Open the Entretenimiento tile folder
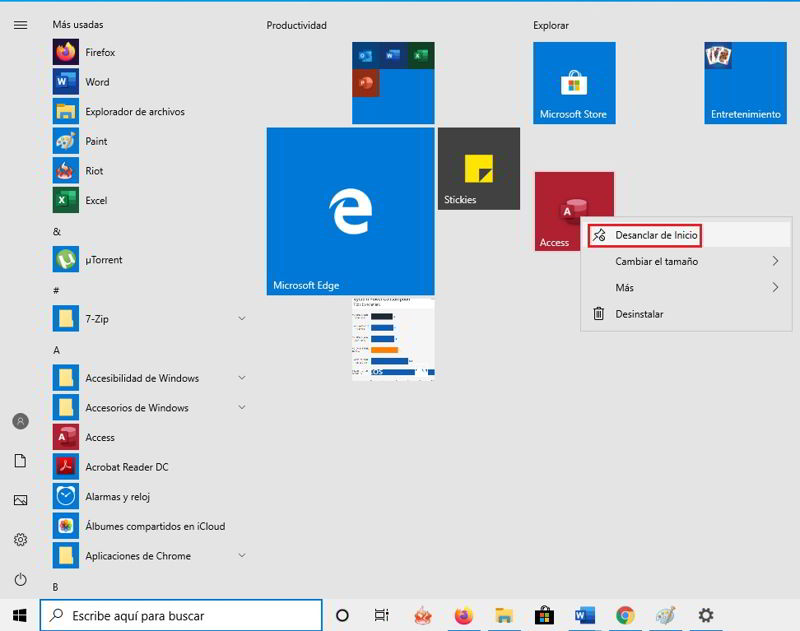The width and height of the screenshot is (800, 631). coord(745,83)
